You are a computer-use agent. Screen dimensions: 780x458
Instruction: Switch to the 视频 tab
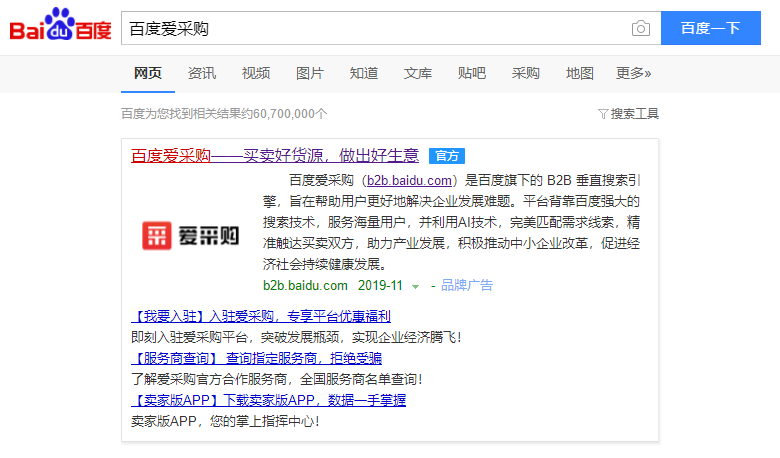point(256,73)
